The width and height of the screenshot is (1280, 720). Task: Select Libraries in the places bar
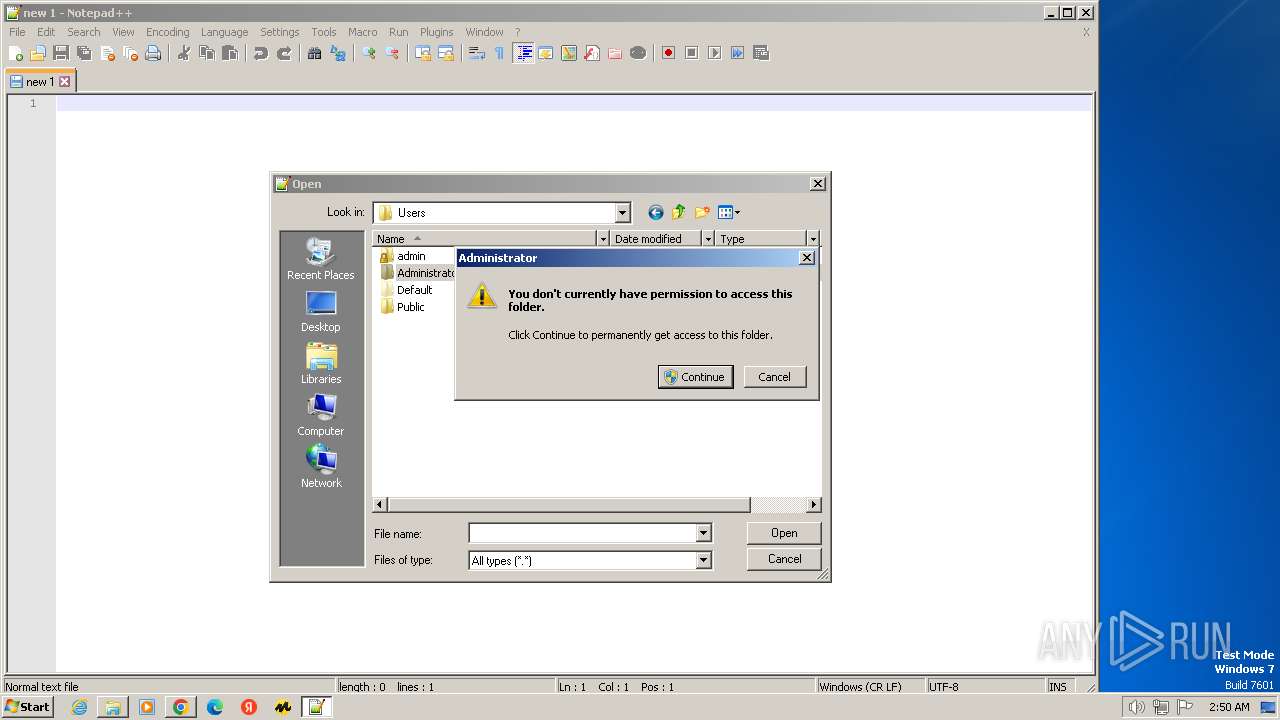click(x=321, y=364)
